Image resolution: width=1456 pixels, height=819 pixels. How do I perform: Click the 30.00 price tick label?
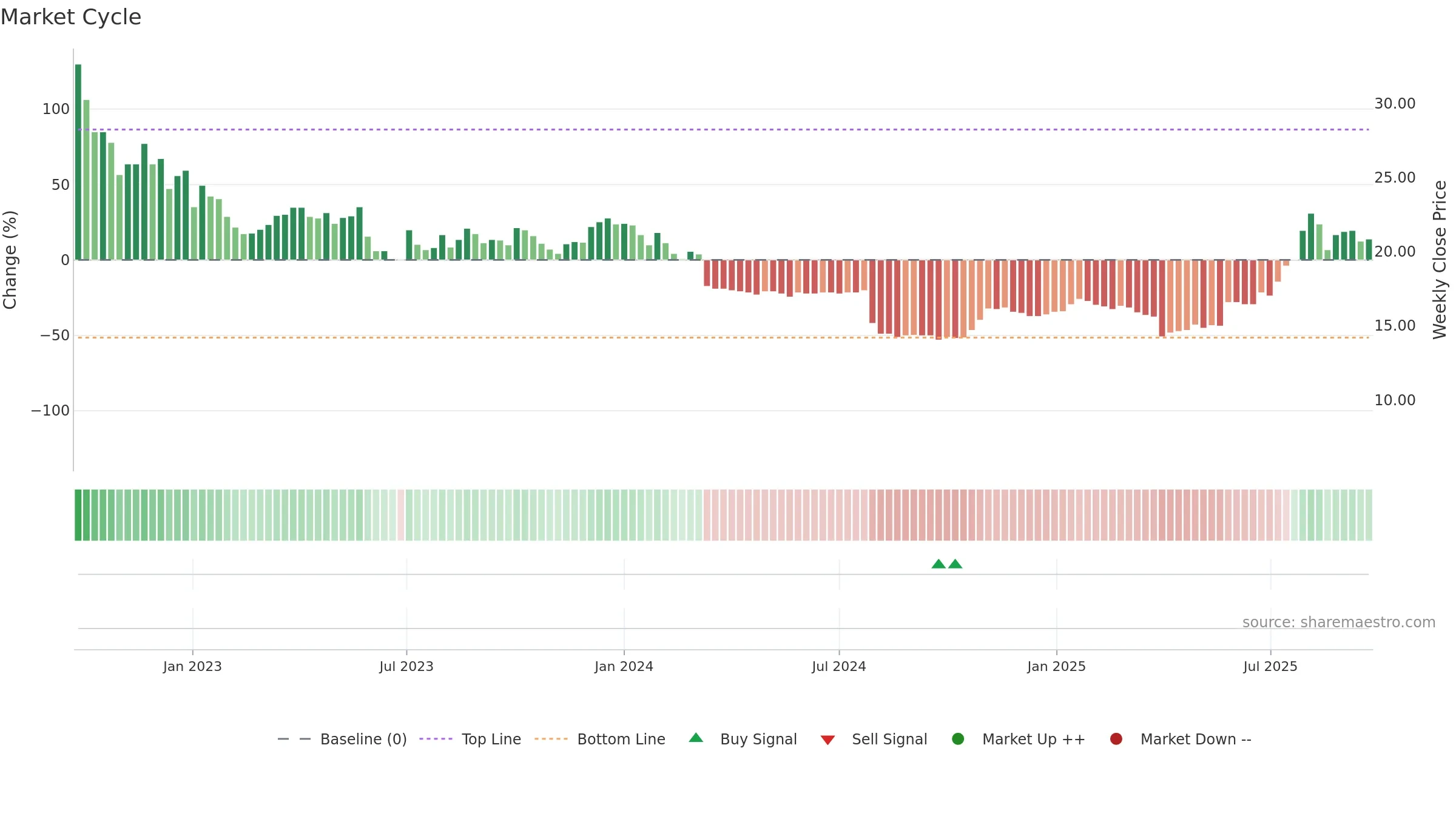1395,104
